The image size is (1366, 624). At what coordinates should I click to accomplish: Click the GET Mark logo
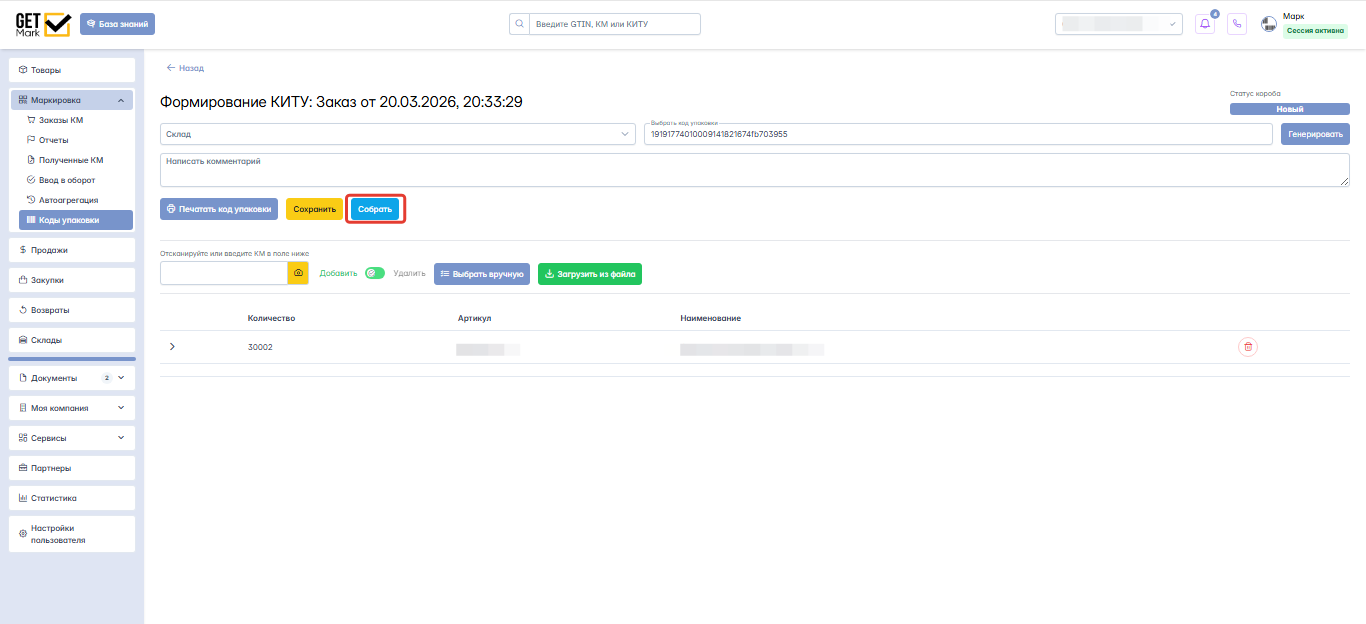(x=43, y=23)
